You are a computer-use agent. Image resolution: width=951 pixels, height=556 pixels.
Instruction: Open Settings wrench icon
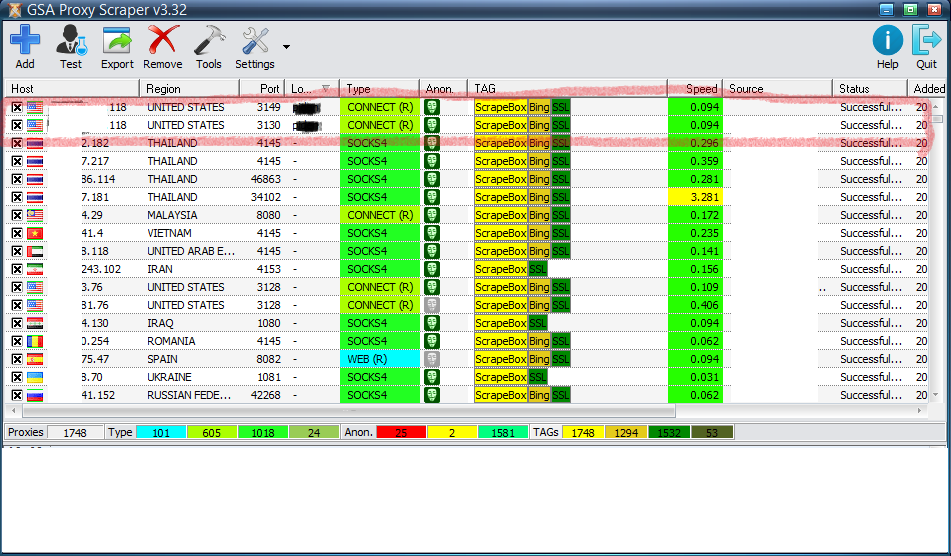coord(255,41)
